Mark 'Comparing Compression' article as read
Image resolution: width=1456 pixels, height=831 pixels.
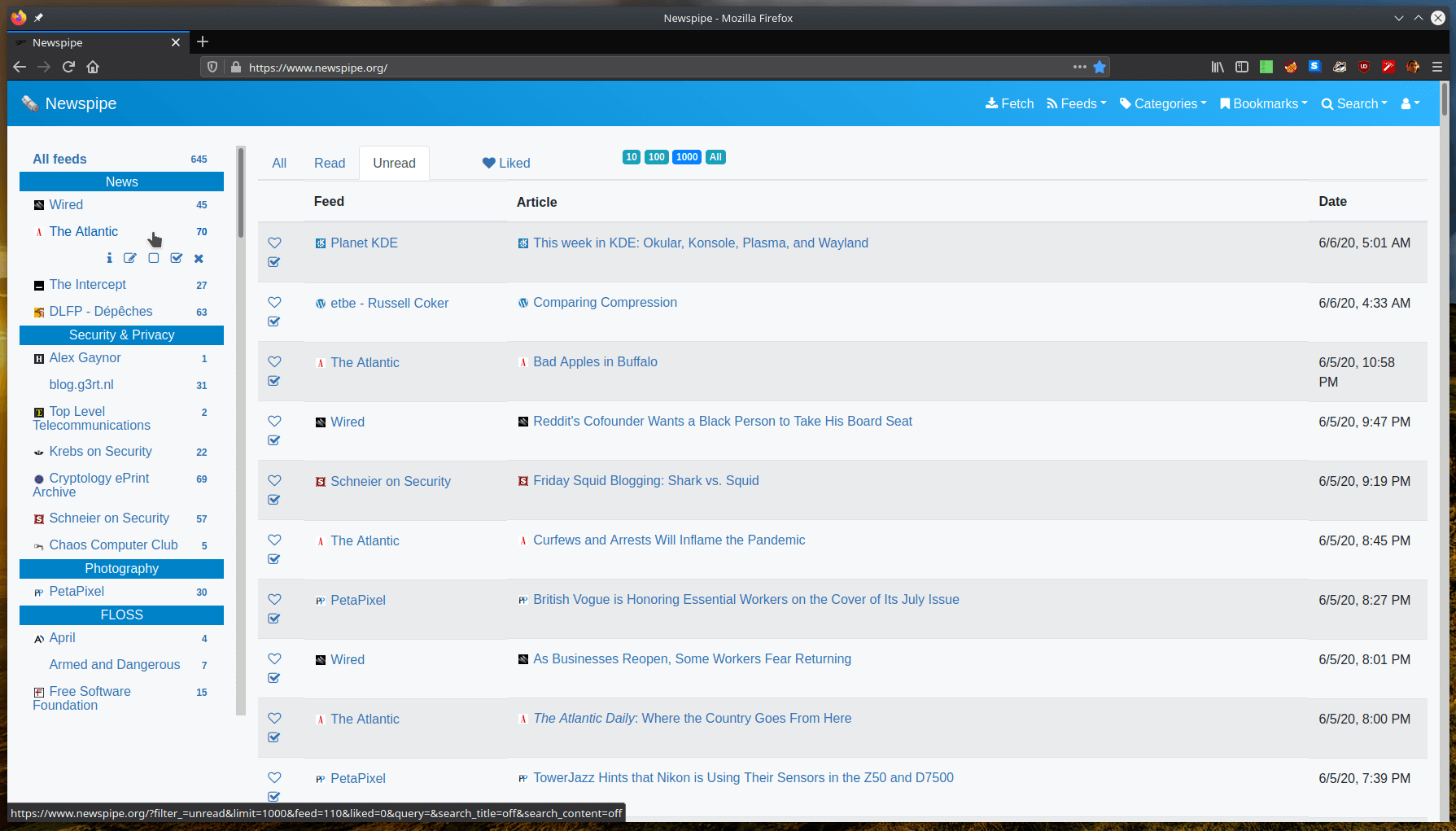(274, 321)
